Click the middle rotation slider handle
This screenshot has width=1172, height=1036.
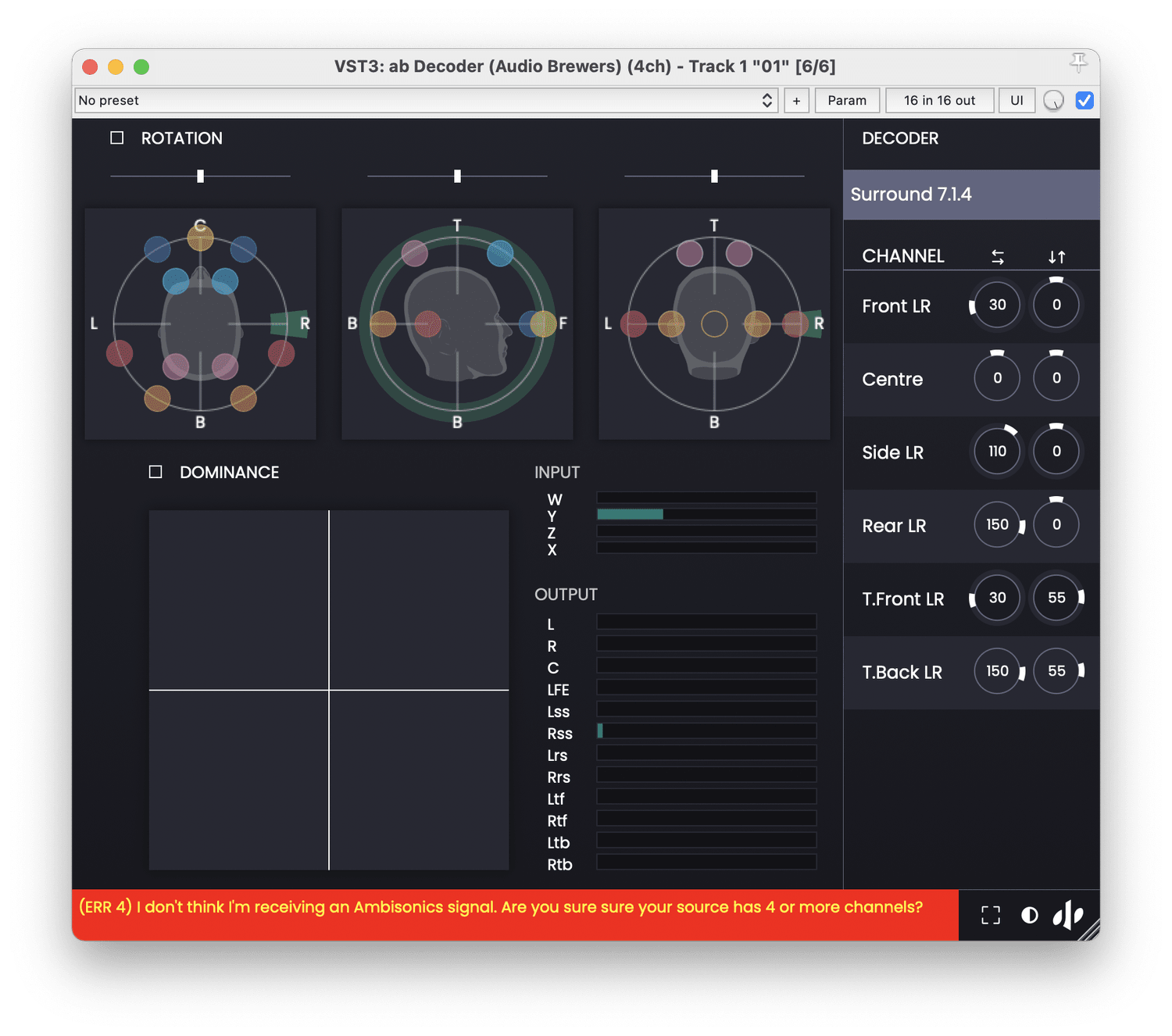(458, 176)
